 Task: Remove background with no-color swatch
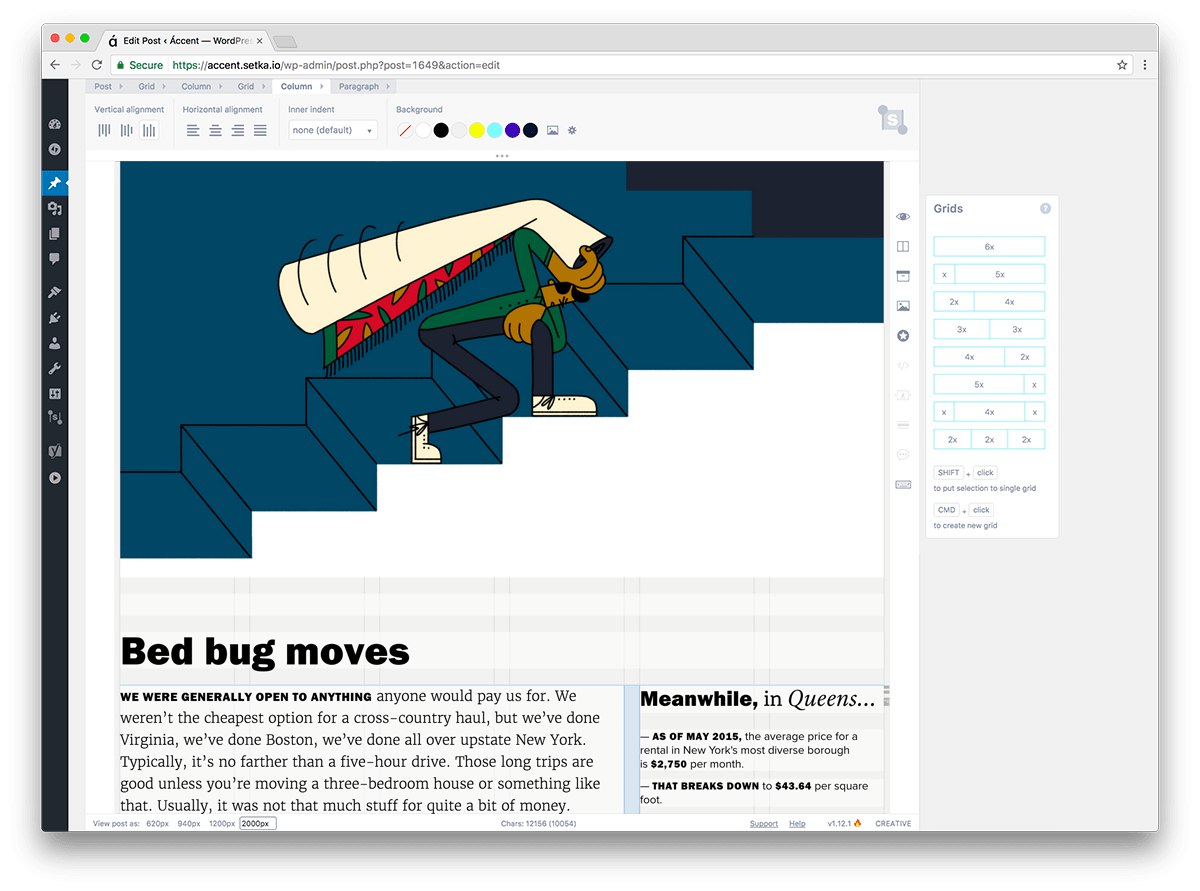click(405, 130)
